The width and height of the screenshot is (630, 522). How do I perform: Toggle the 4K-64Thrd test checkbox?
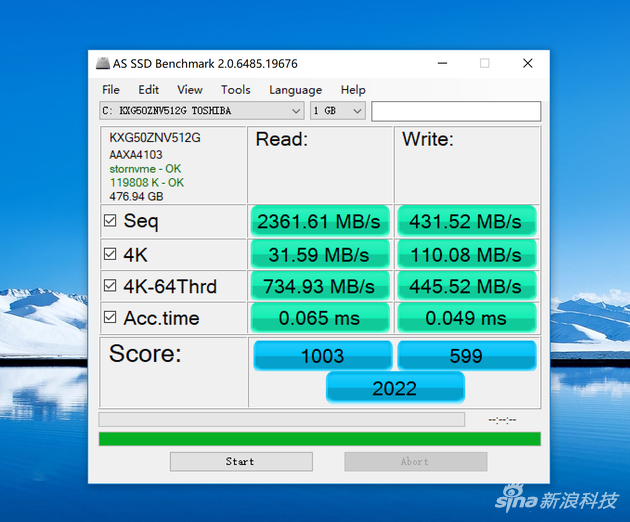point(110,286)
